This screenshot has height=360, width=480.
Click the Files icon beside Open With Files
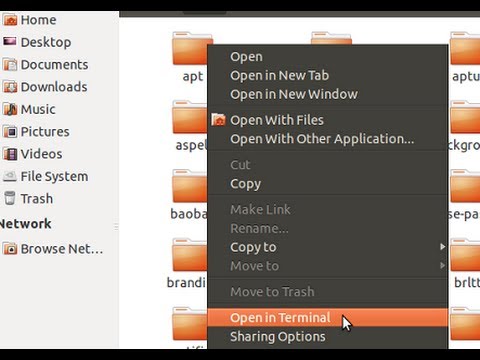click(219, 120)
